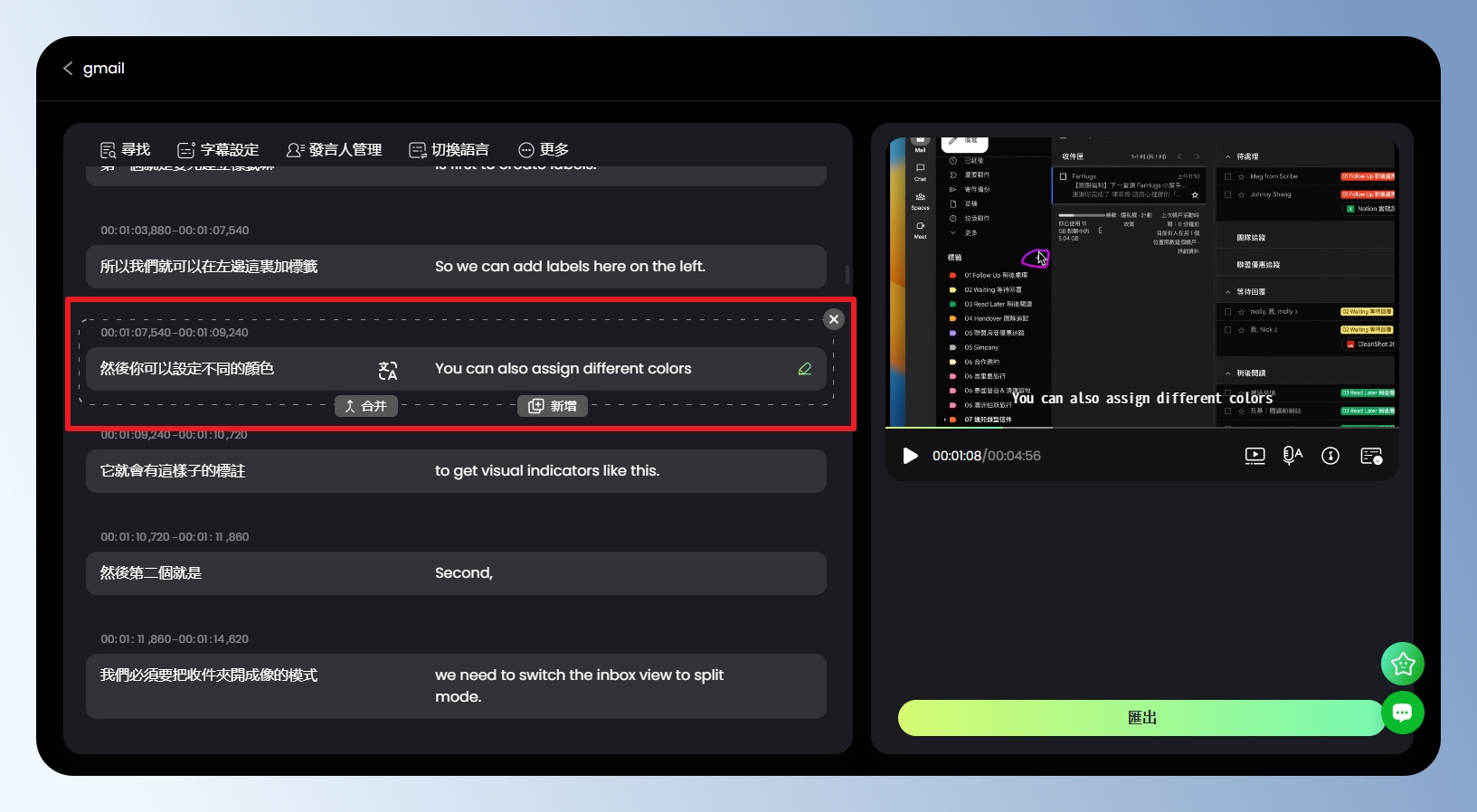1477x812 pixels.
Task: Click the green edit pencil icon
Action: coord(804,369)
